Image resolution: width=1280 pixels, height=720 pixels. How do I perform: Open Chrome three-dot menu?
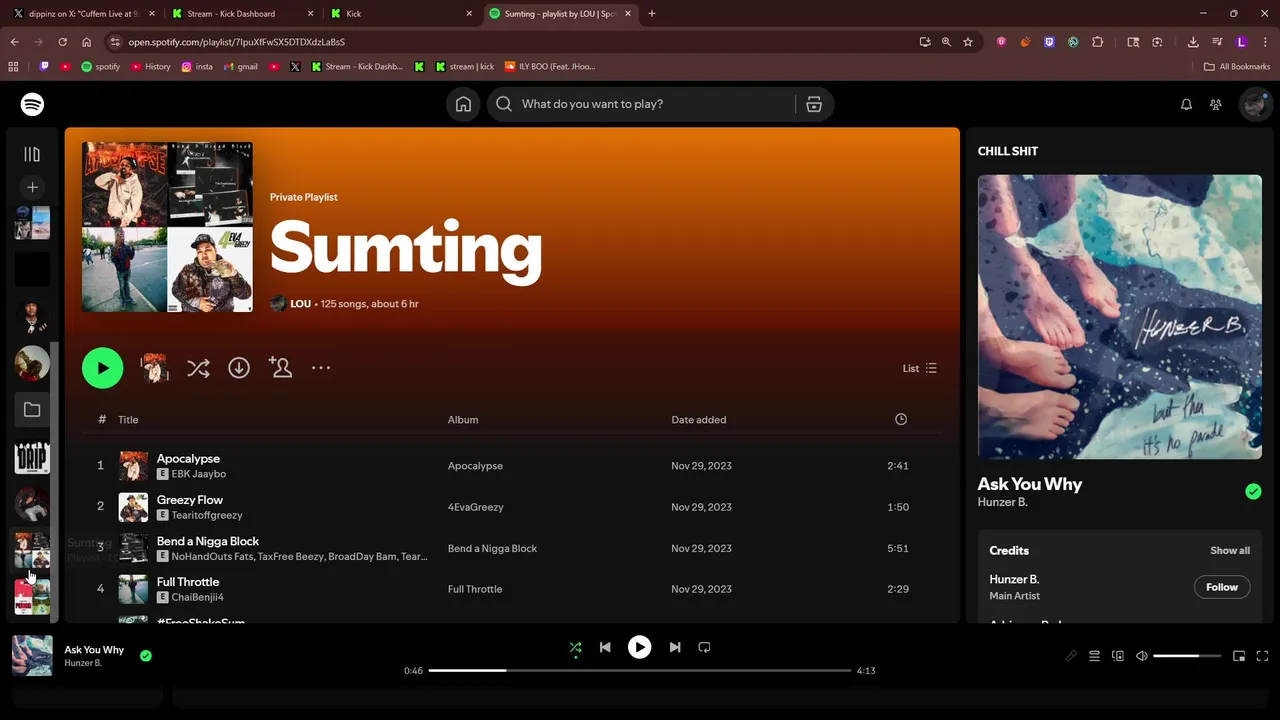pos(1265,42)
